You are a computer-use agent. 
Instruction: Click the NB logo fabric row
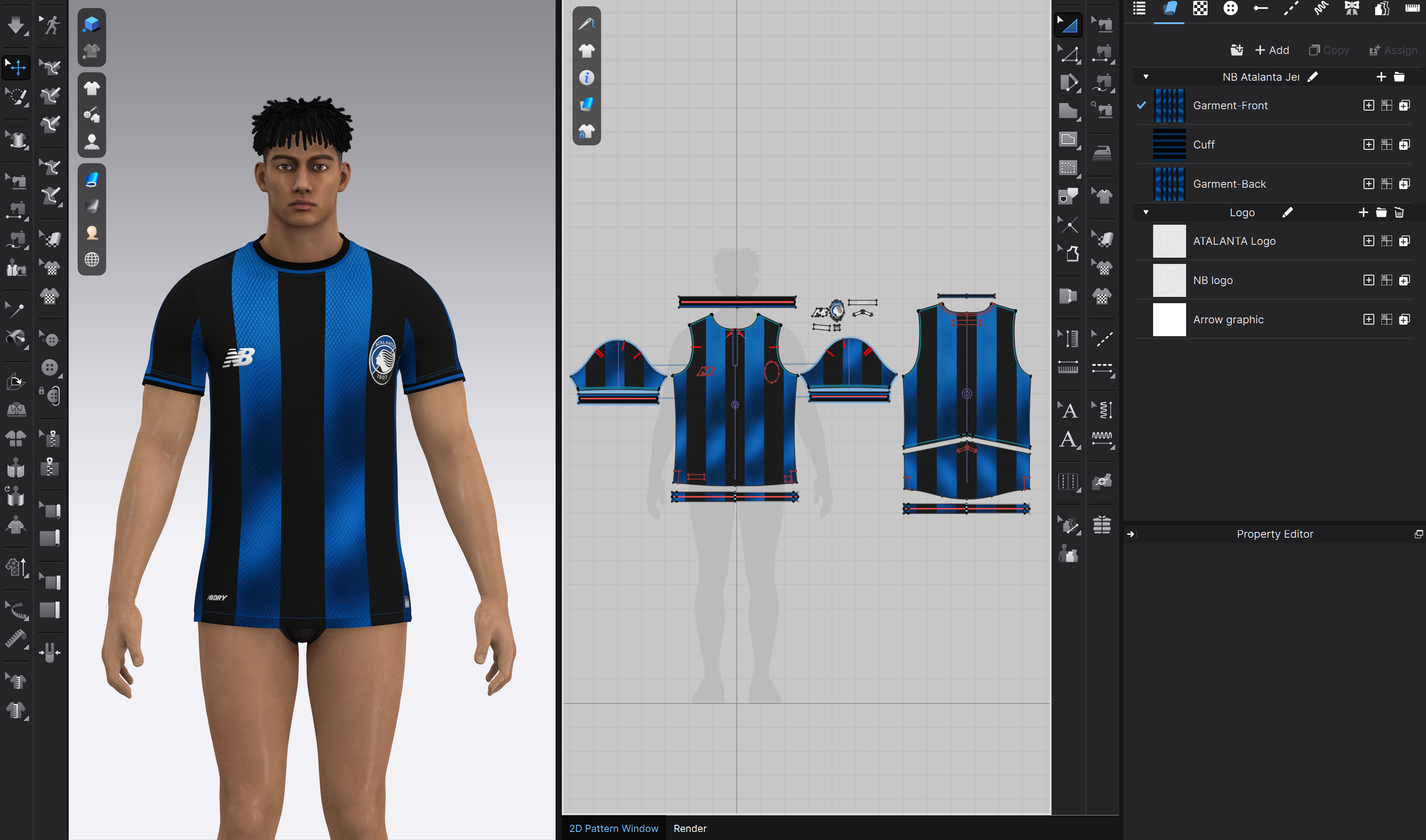tap(1274, 280)
